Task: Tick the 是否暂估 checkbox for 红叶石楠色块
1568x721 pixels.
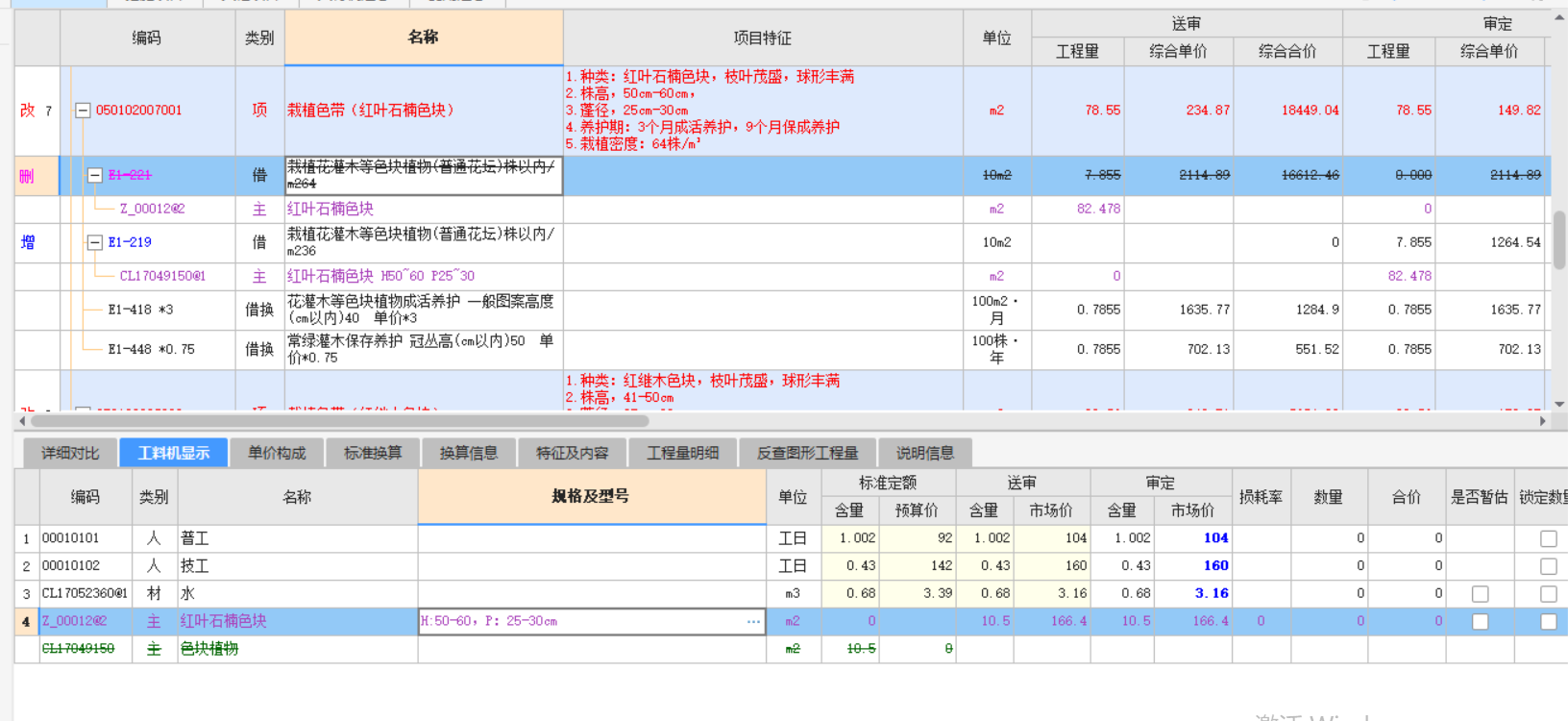Action: [1480, 622]
